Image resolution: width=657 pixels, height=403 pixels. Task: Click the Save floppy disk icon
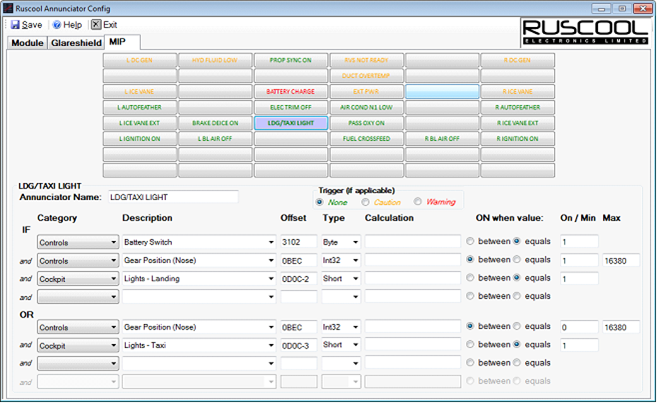[x=15, y=25]
